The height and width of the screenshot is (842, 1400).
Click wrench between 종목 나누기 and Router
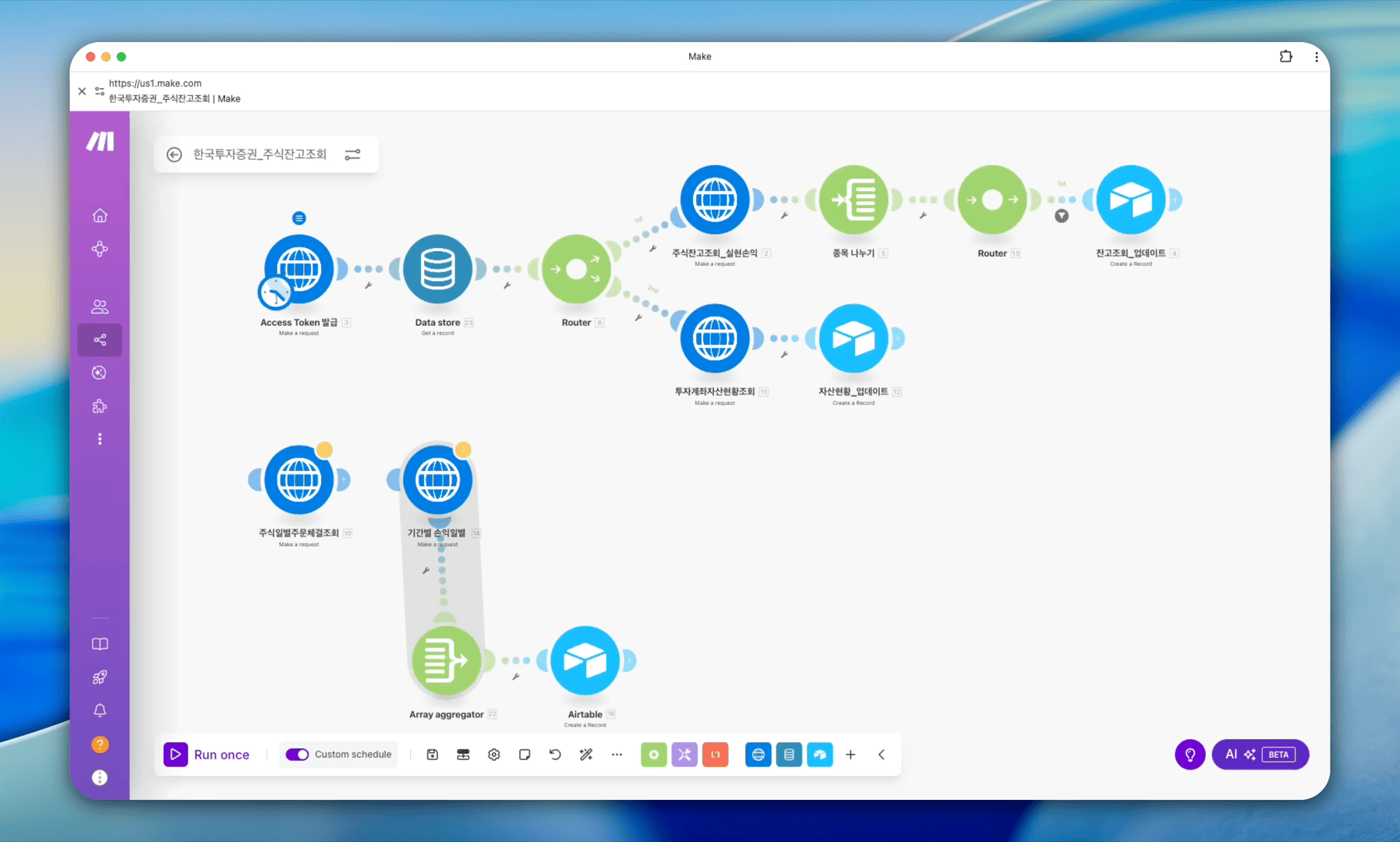[923, 216]
